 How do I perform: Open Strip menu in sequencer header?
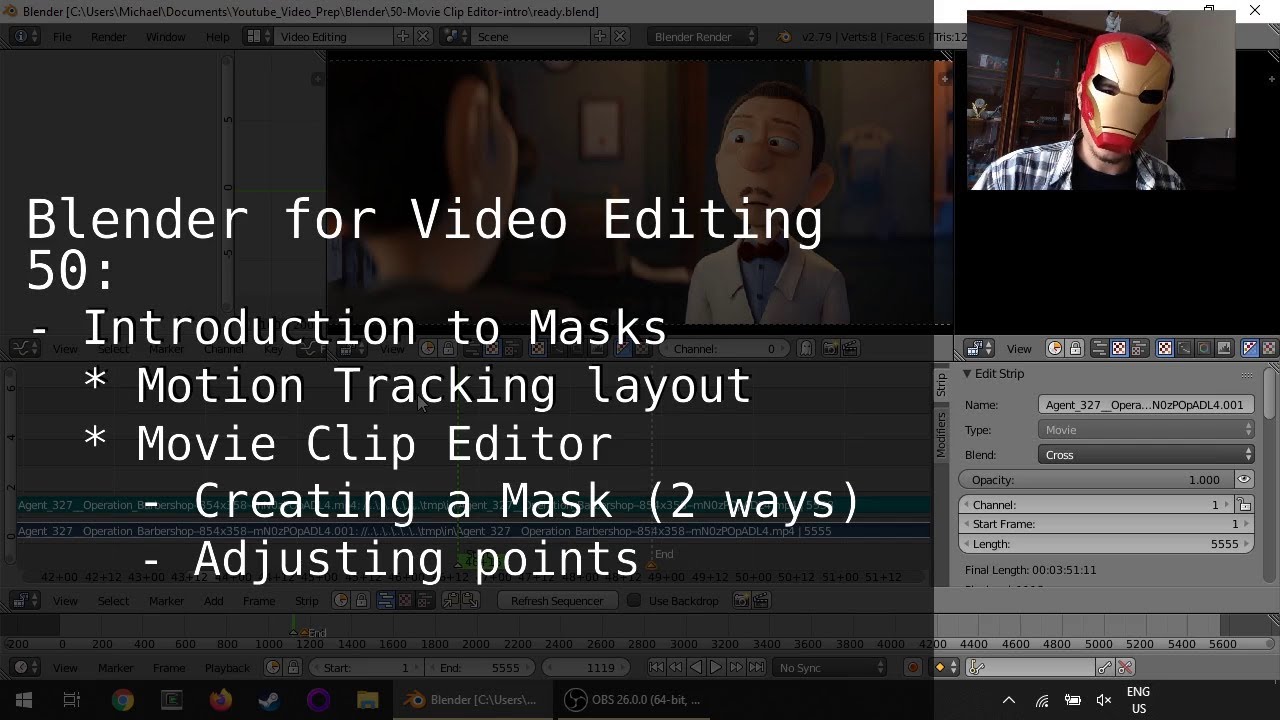306,601
